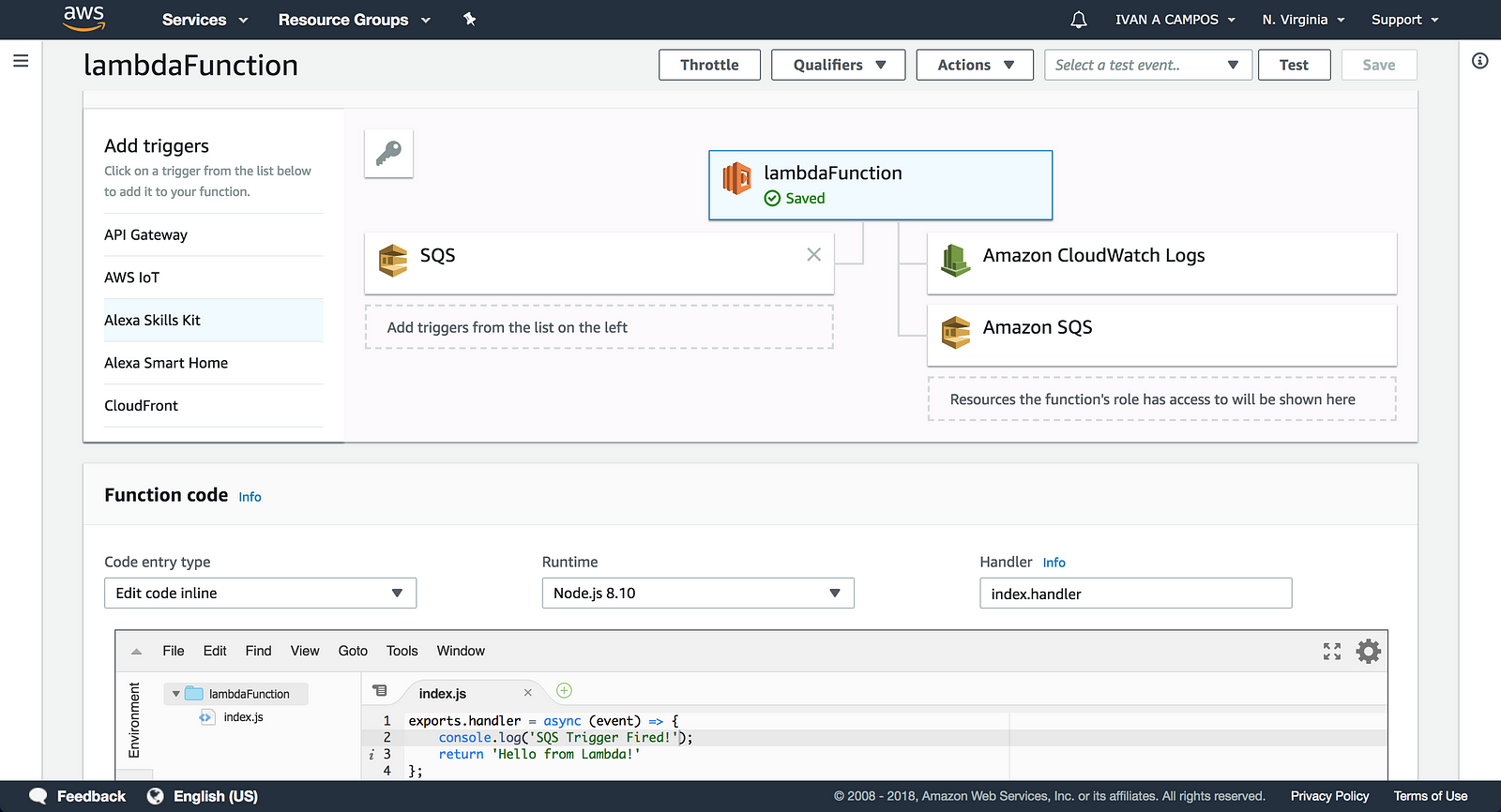Open the N. Virginia region menu
This screenshot has height=812, width=1501.
pyautogui.click(x=1303, y=20)
